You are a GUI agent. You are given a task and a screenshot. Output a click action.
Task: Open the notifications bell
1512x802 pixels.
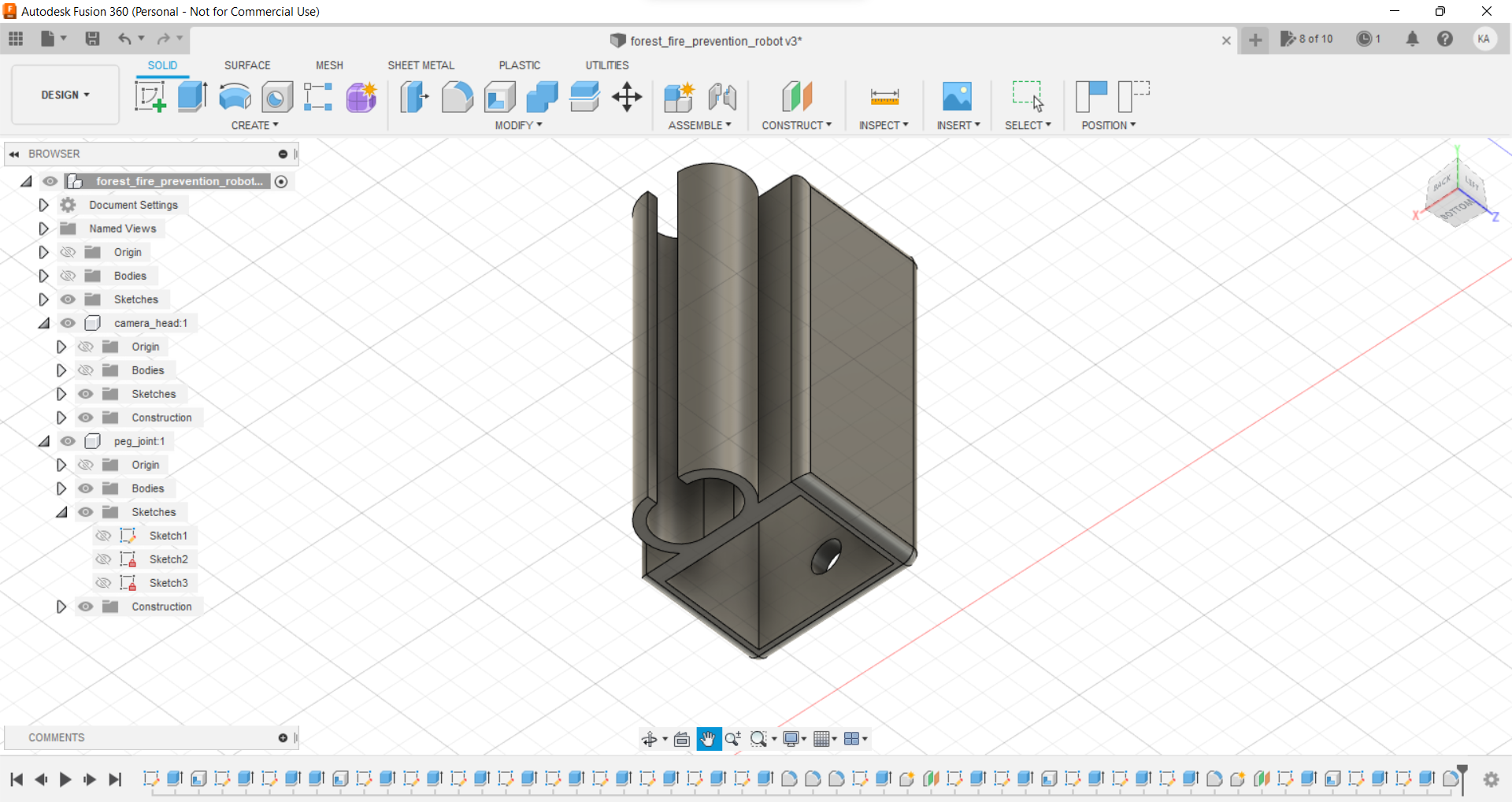click(x=1413, y=39)
